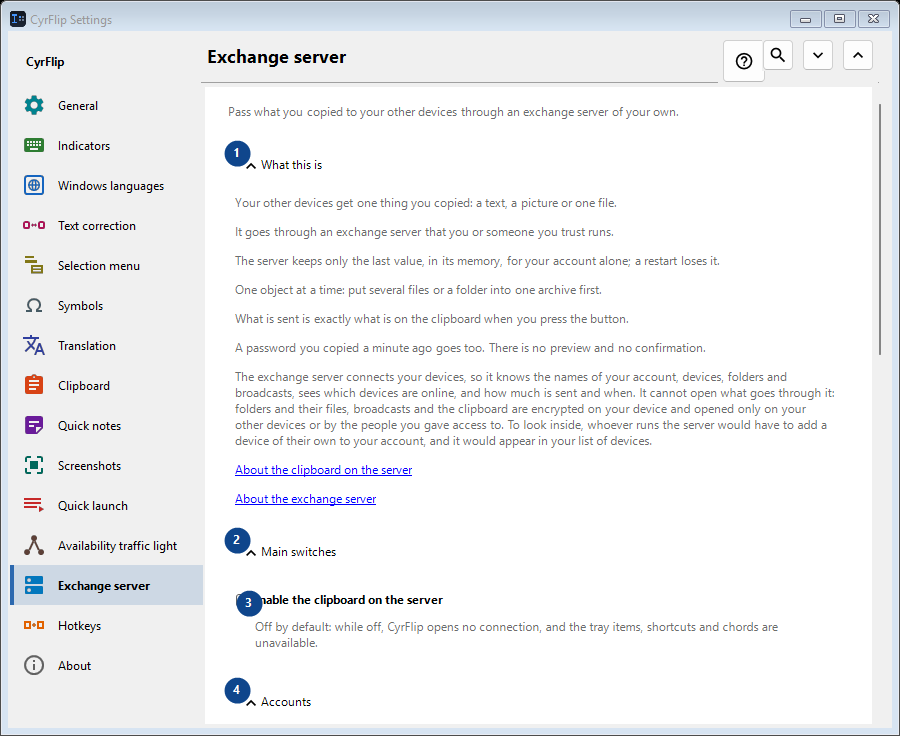Close the CyrFlip Settings window

873,19
